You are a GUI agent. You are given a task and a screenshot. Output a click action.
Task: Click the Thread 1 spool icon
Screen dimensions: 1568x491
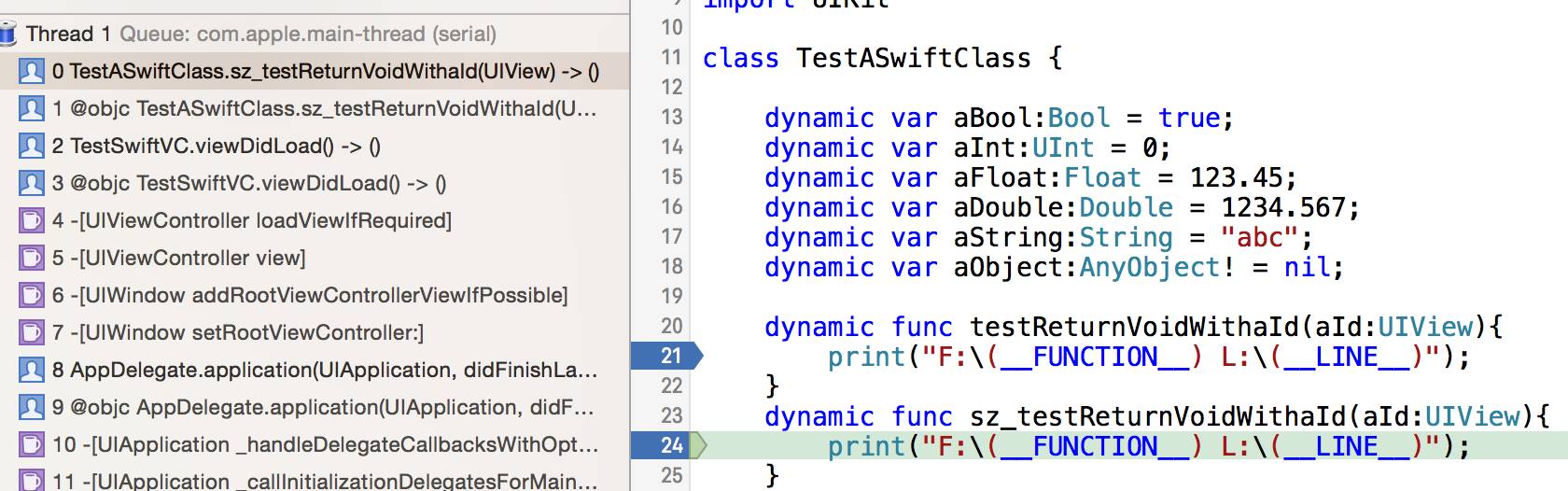point(8,35)
